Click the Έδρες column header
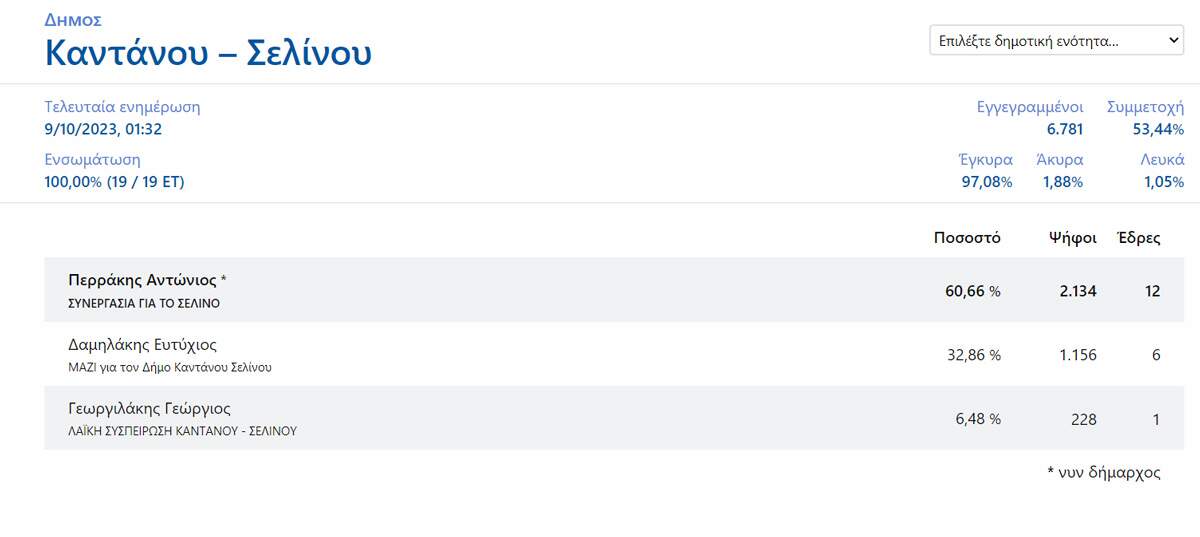This screenshot has width=1200, height=537. click(x=1138, y=238)
